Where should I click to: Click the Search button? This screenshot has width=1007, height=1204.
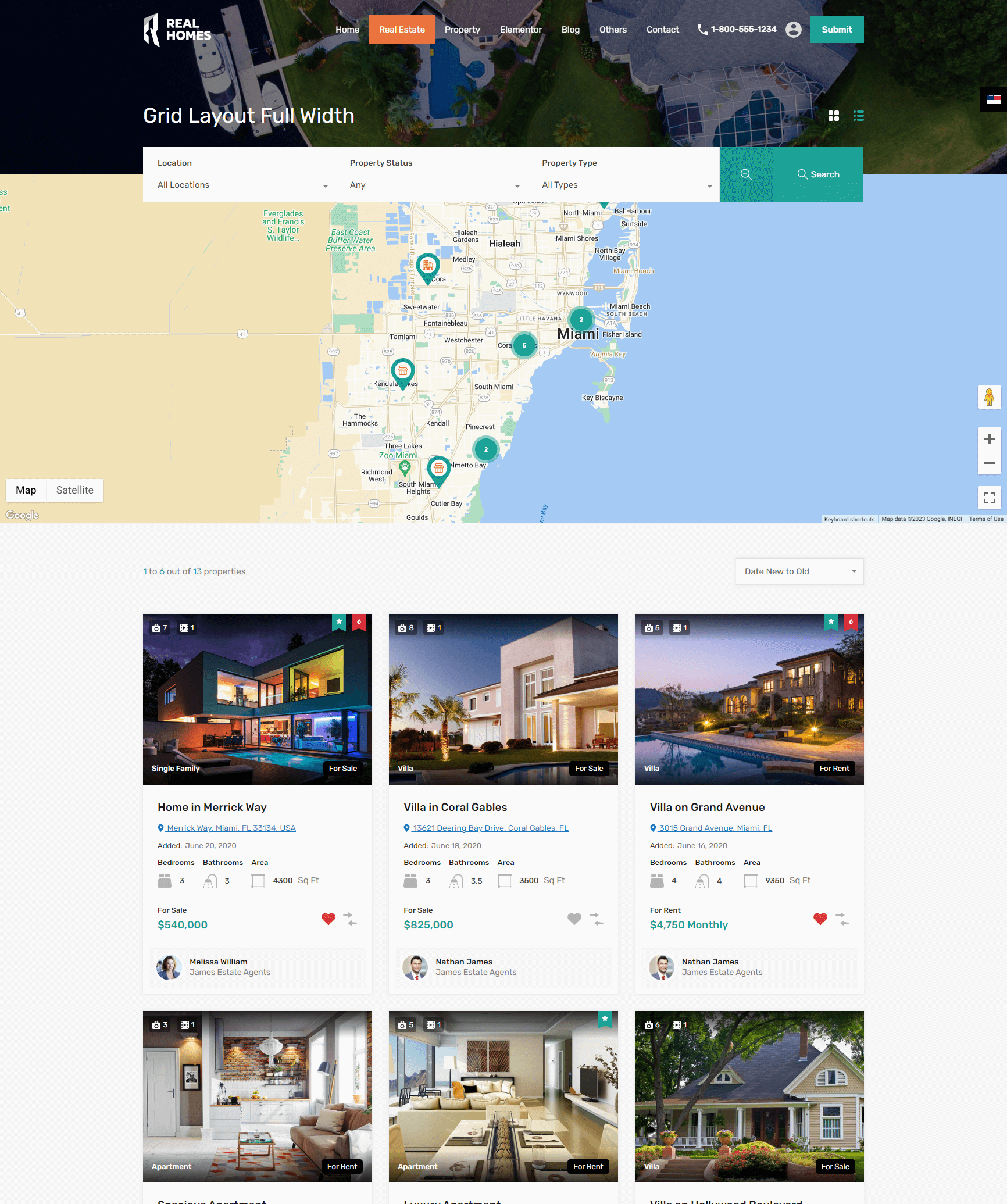tap(818, 174)
